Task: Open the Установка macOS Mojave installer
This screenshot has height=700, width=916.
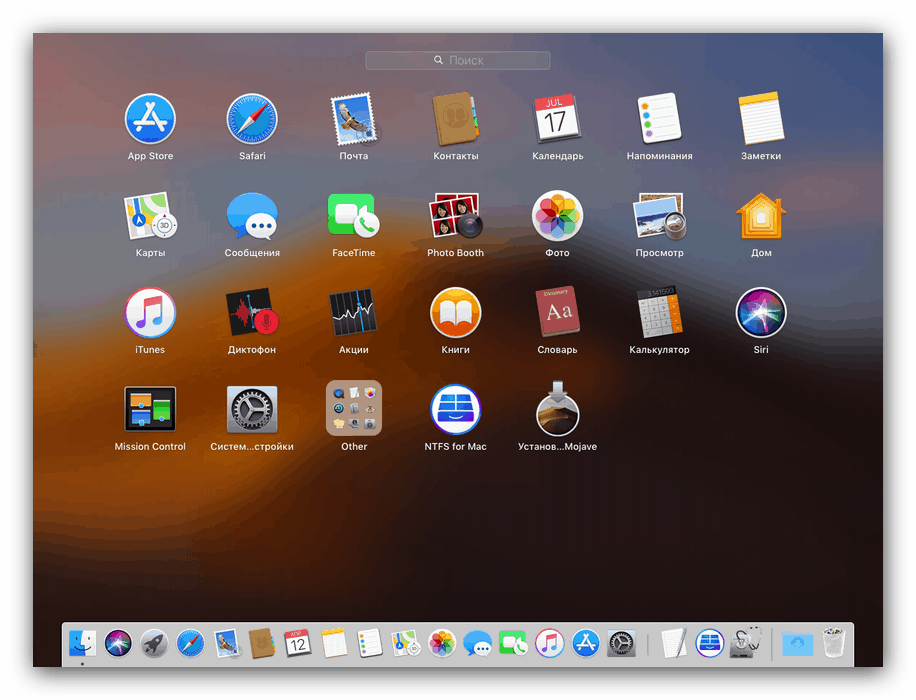Action: point(557,409)
